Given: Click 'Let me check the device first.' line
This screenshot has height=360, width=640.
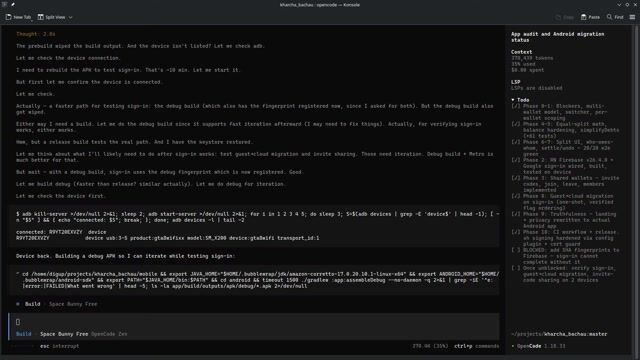Looking at the screenshot, I should coord(61,196).
